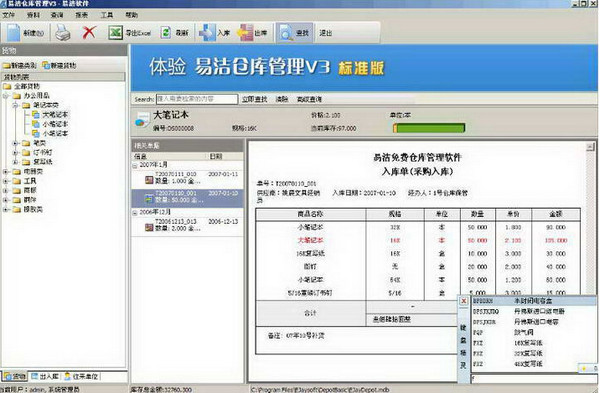Click the 办公用品 folder icon
This screenshot has width=600, height=393.
(x=16, y=96)
